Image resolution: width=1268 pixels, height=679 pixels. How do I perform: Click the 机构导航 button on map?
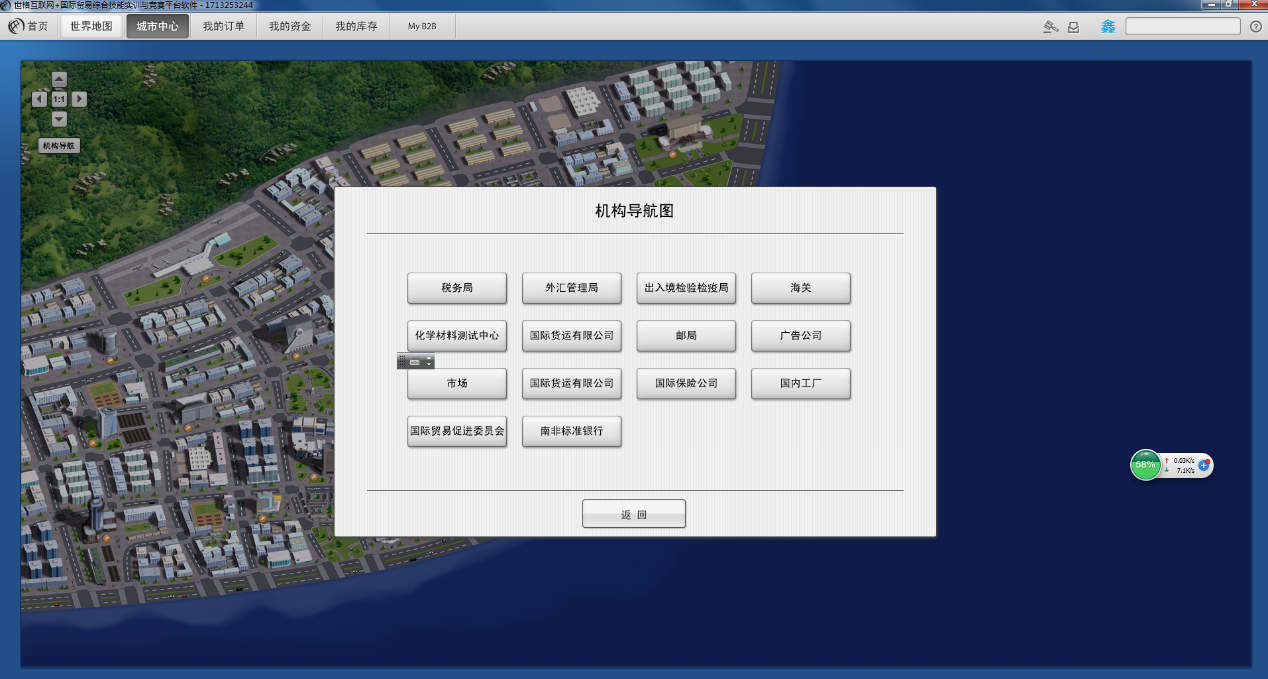point(58,146)
